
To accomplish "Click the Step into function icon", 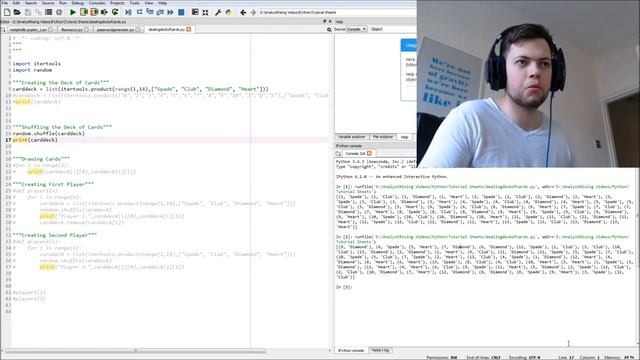I will pos(150,12).
